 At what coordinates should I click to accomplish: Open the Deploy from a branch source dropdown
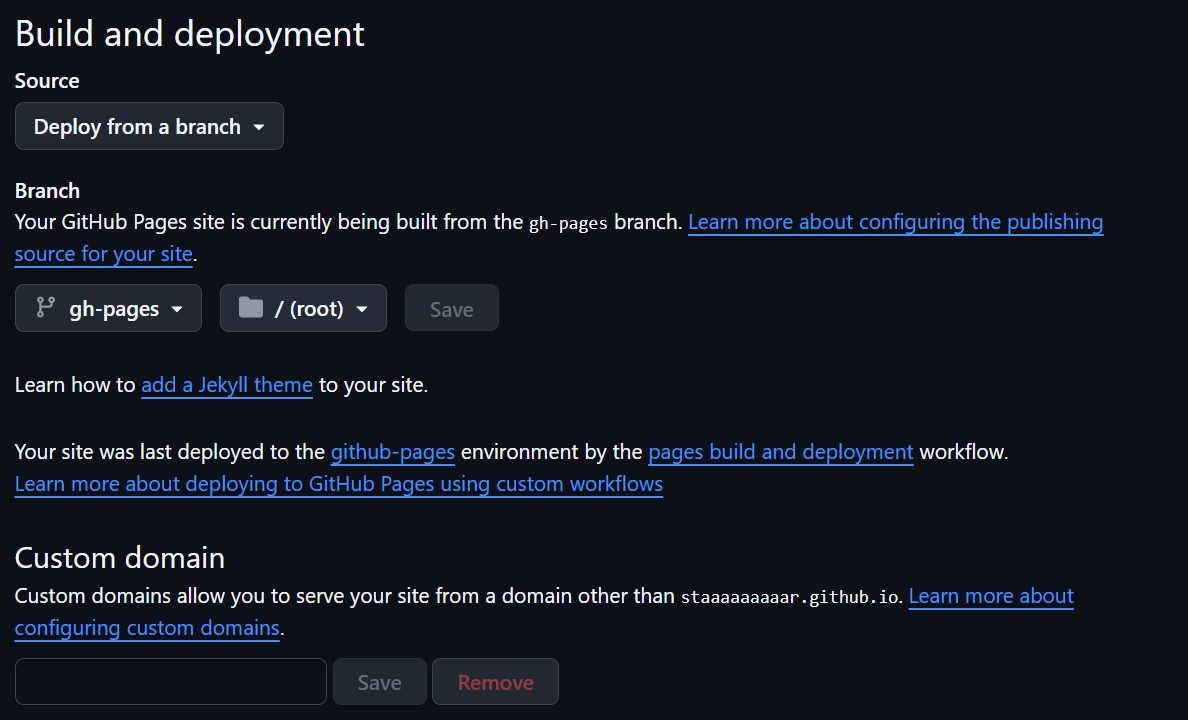149,127
